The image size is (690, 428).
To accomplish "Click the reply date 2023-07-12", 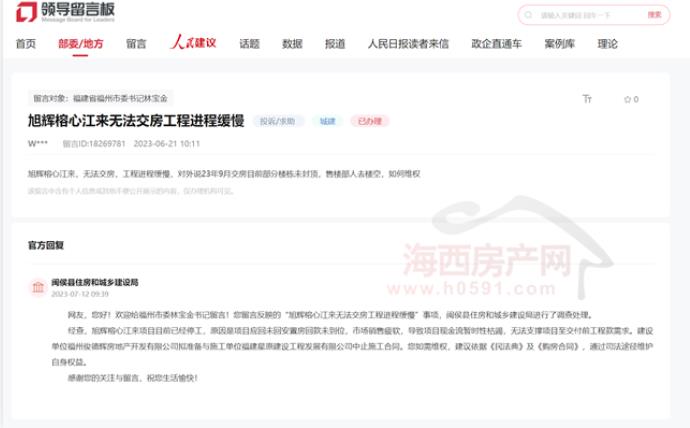I will (80, 293).
